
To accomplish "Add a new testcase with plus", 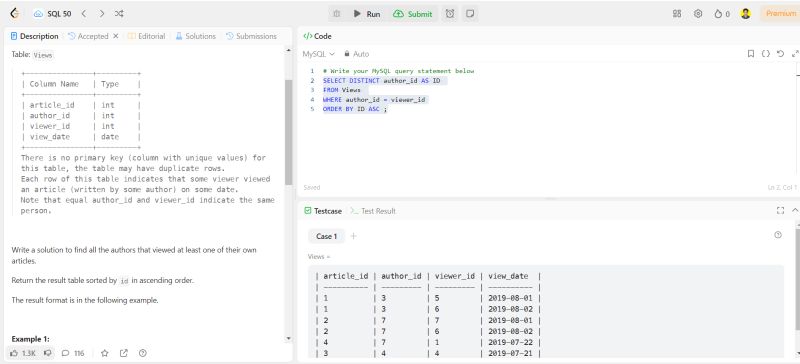I will click(354, 236).
